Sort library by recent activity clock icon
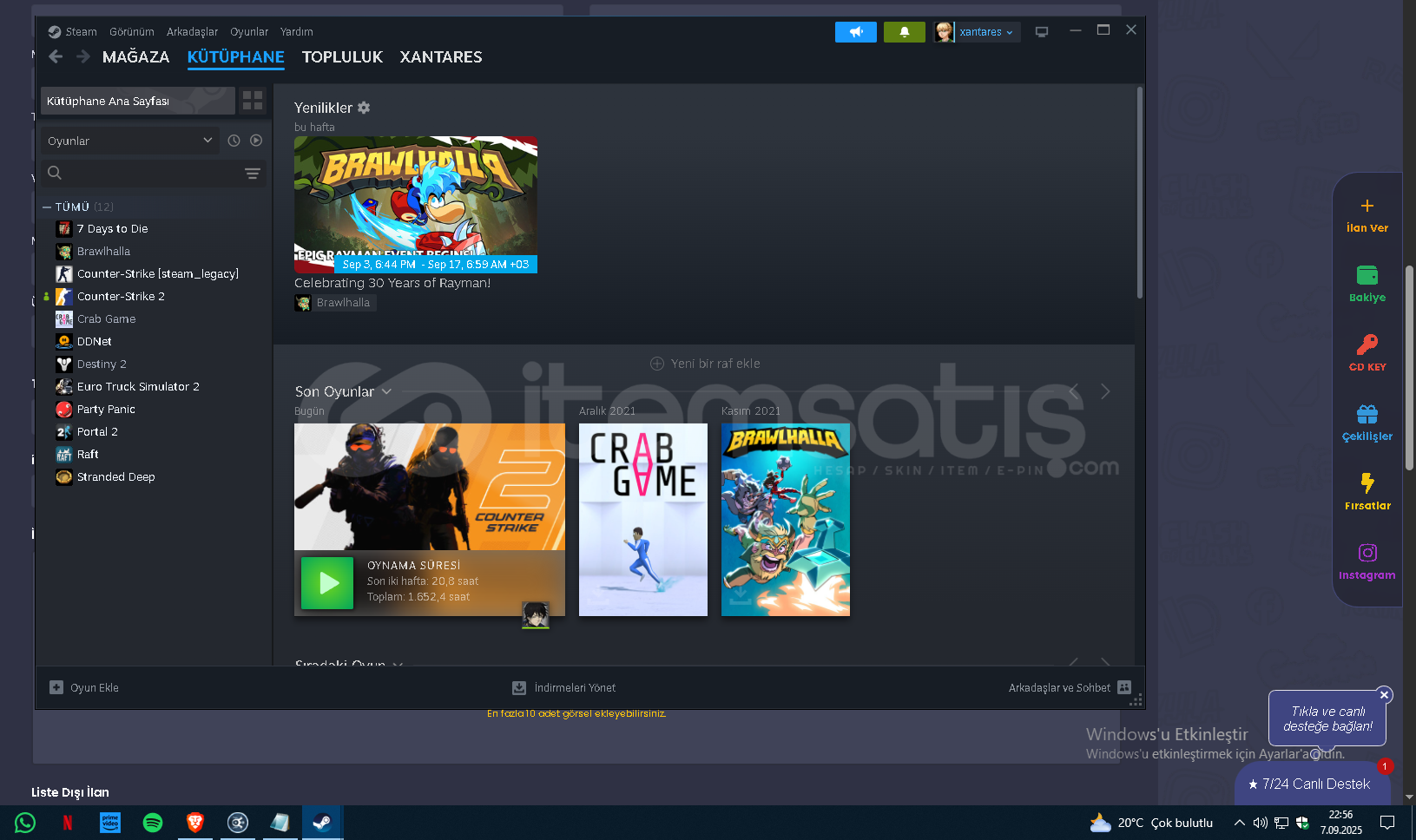Screen dimensions: 1416x840 pos(234,141)
